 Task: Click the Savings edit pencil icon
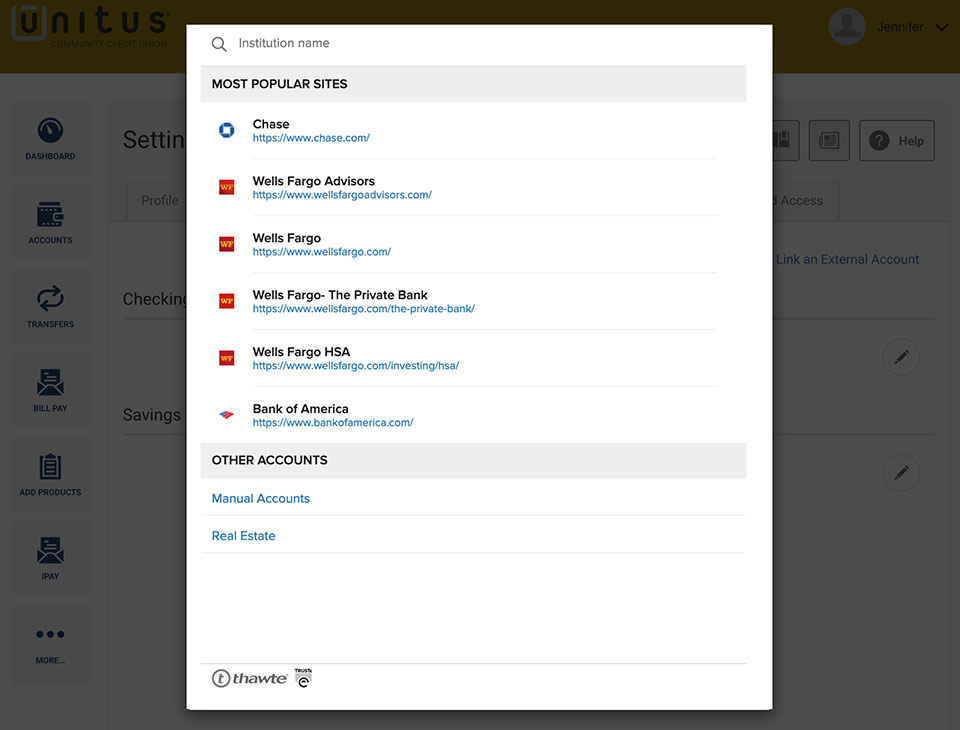click(901, 473)
